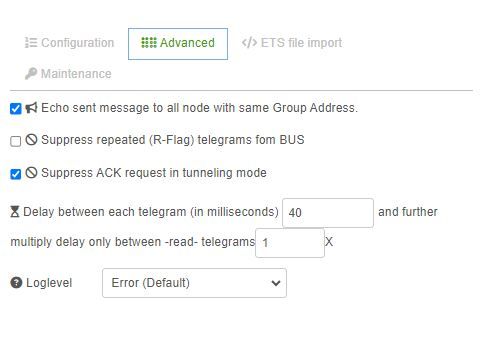The image size is (487, 364).
Task: Click the wrench icon beside Maintenance
Action: [x=31, y=74]
